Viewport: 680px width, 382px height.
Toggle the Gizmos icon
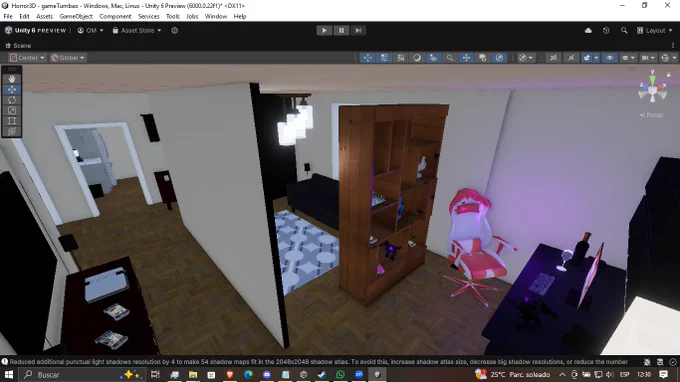click(665, 58)
